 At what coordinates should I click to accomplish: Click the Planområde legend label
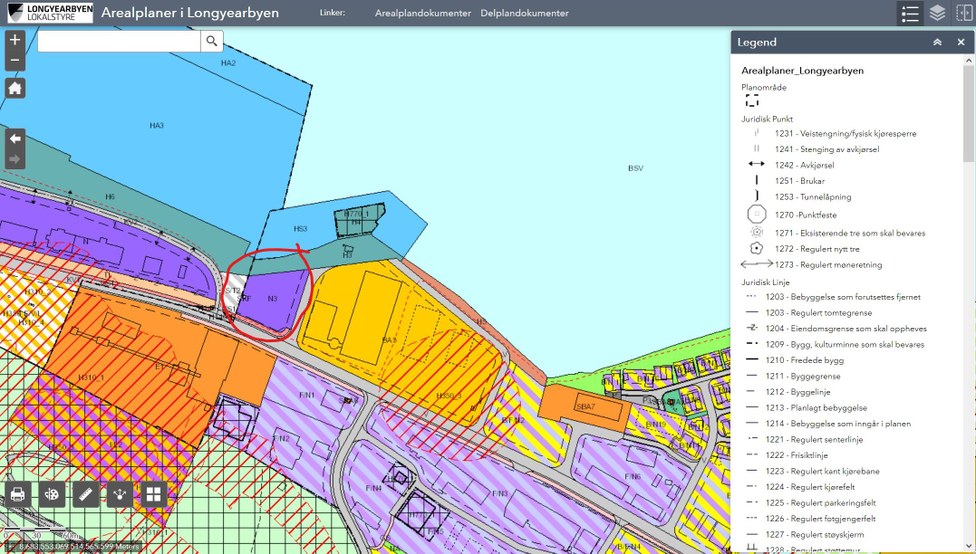(x=764, y=87)
